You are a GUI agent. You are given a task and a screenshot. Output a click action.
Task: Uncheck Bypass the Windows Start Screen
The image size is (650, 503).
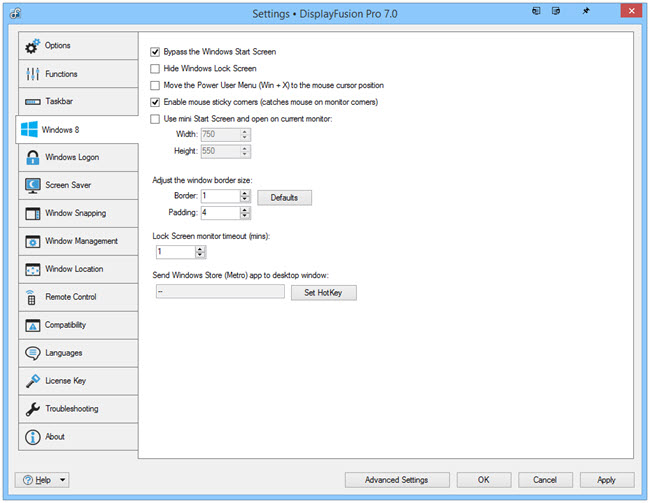click(x=155, y=52)
